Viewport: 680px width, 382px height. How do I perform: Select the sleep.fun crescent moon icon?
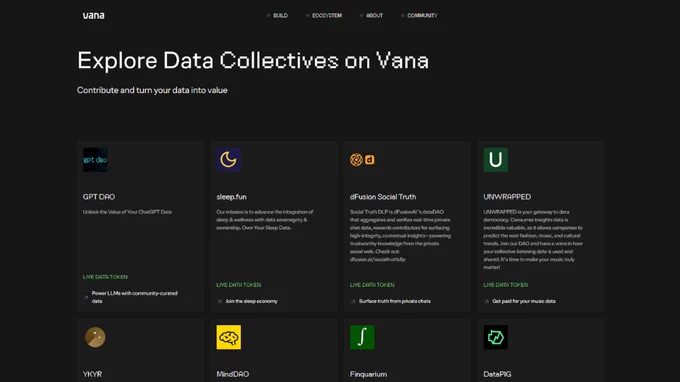[x=229, y=160]
